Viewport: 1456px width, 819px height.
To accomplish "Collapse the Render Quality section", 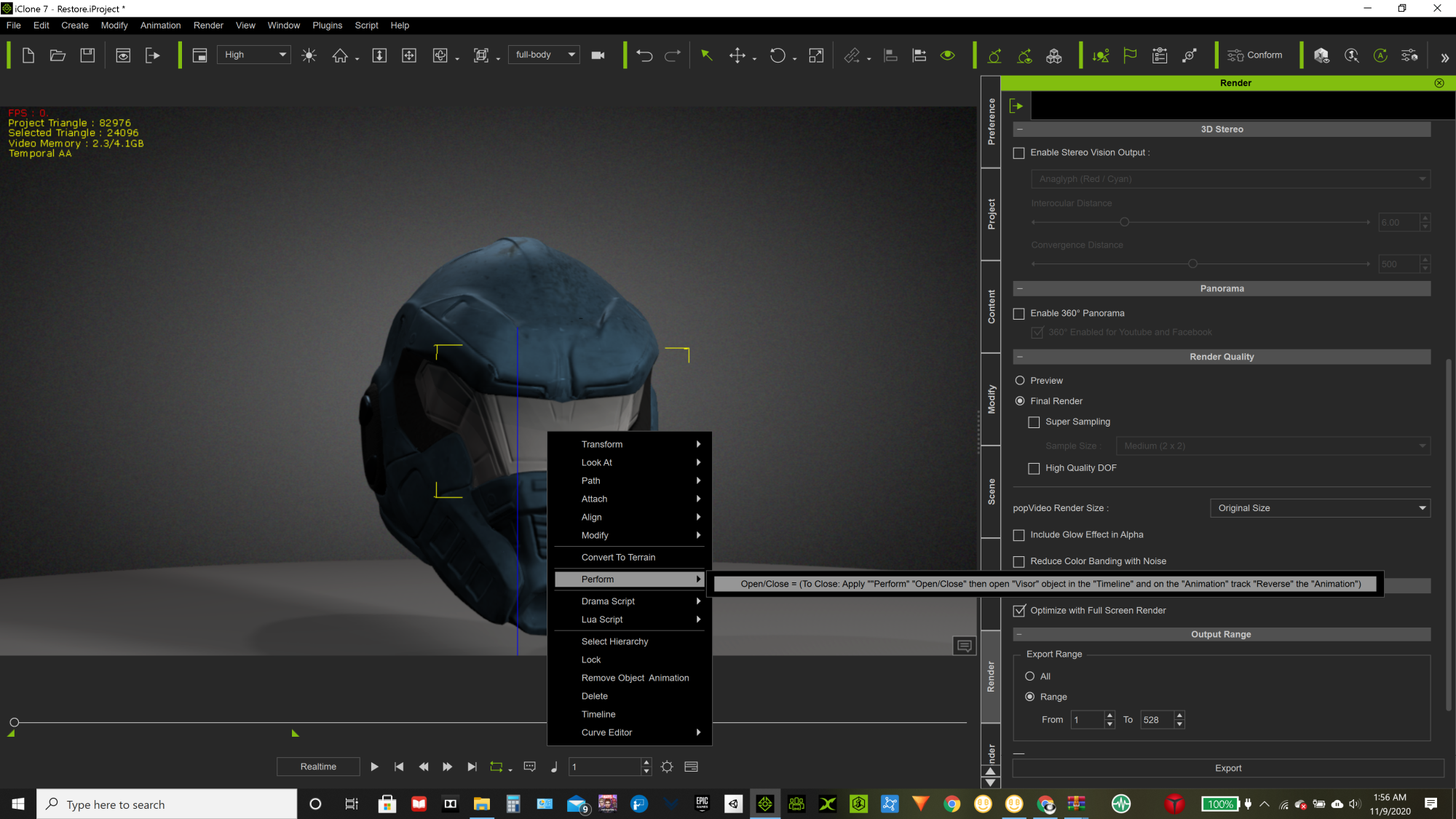I will [1020, 357].
